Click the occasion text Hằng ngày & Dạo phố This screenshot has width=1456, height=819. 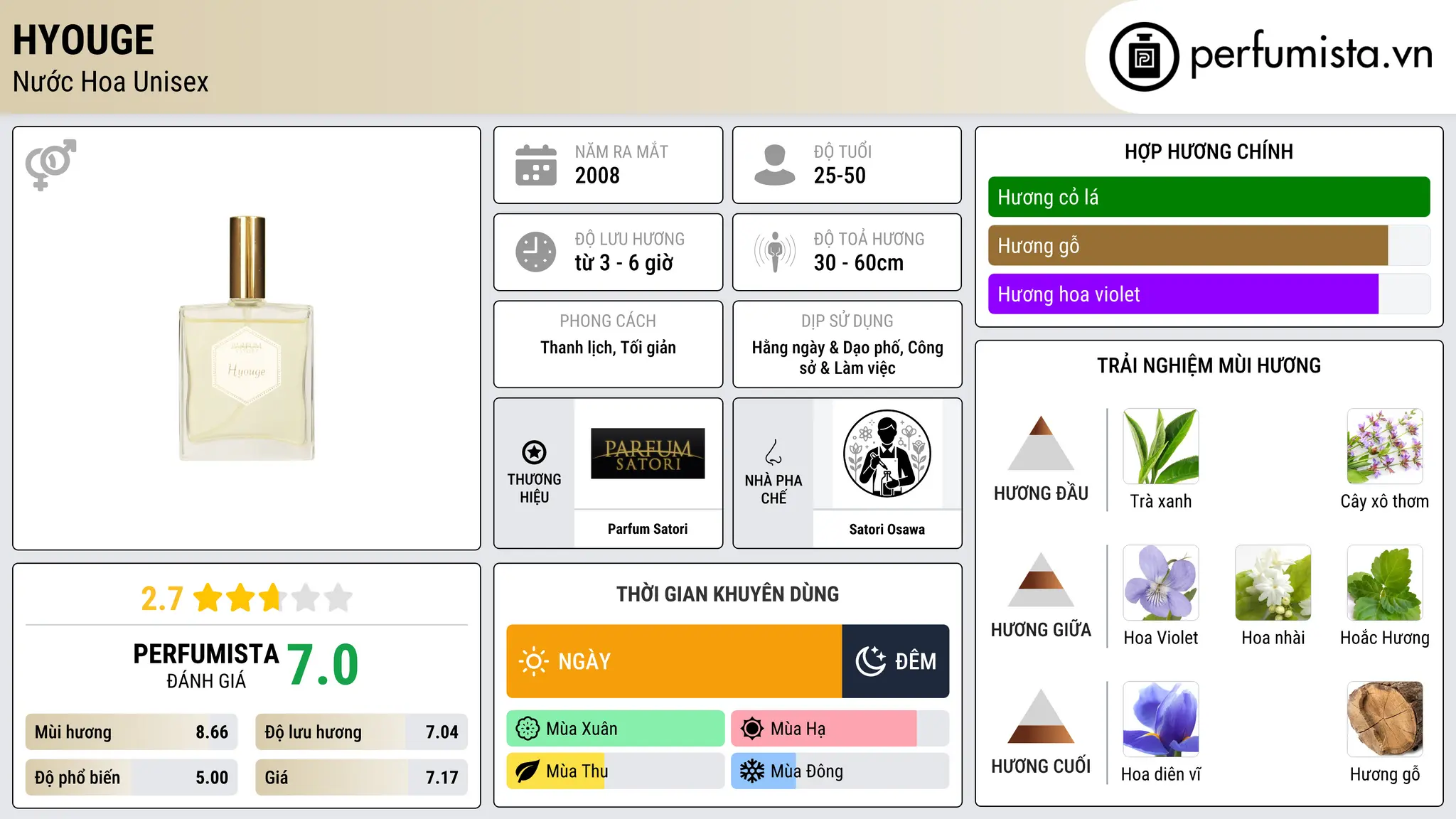pos(828,348)
